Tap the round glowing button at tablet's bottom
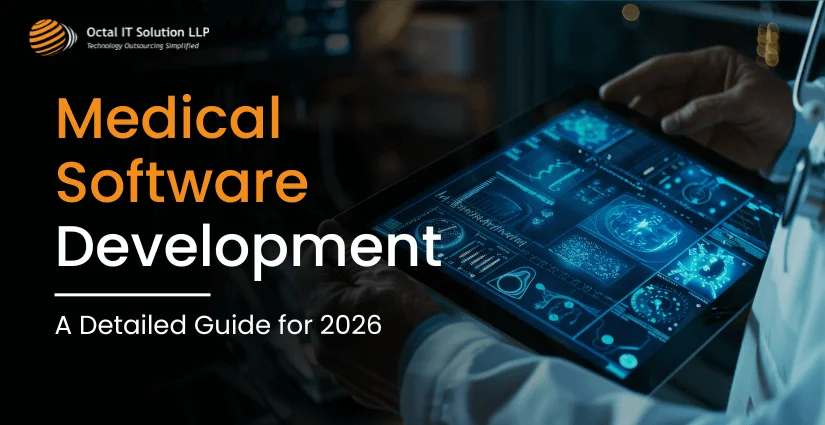This screenshot has height=425, width=825. [x=625, y=358]
